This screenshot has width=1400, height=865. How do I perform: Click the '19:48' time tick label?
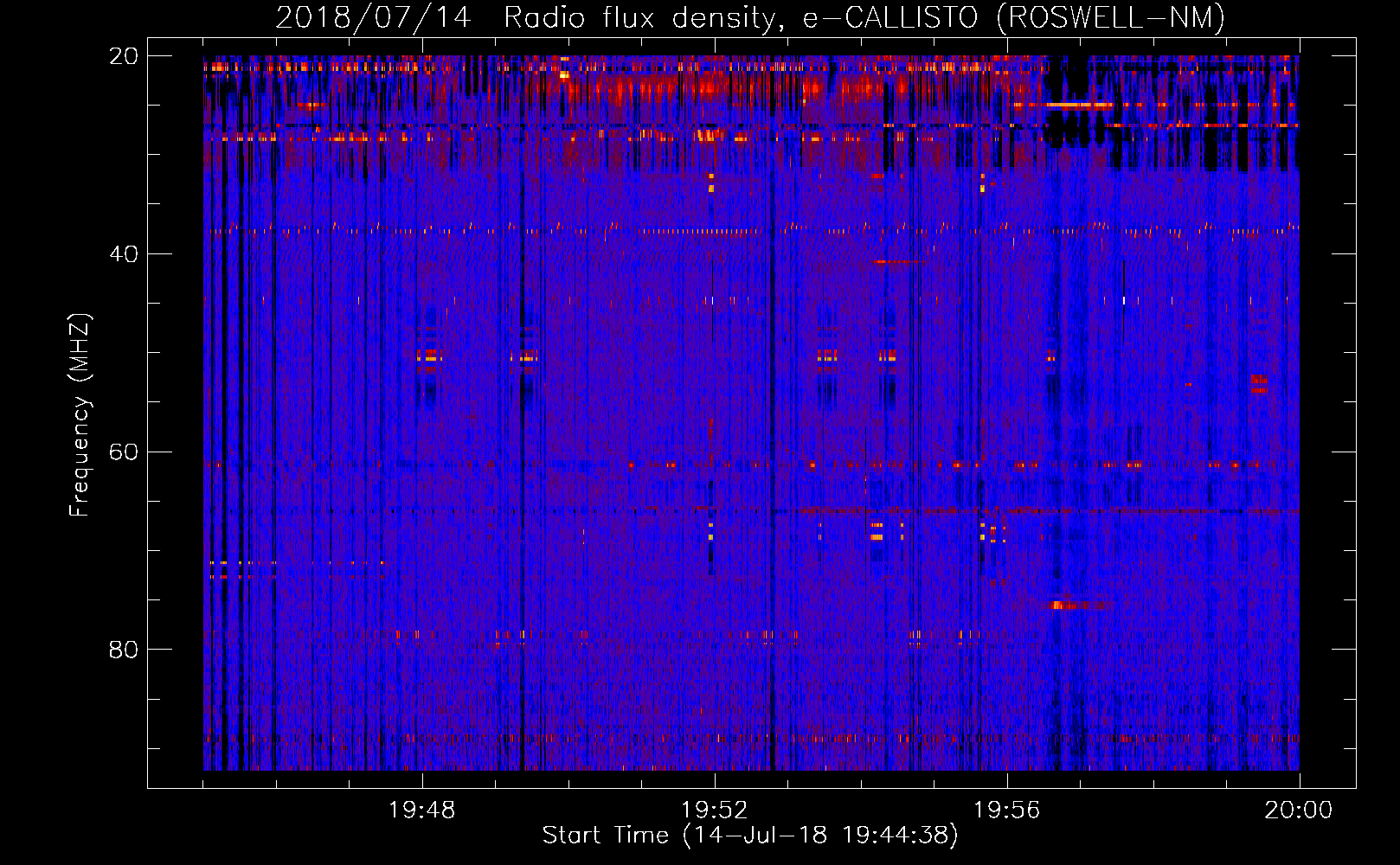[422, 811]
